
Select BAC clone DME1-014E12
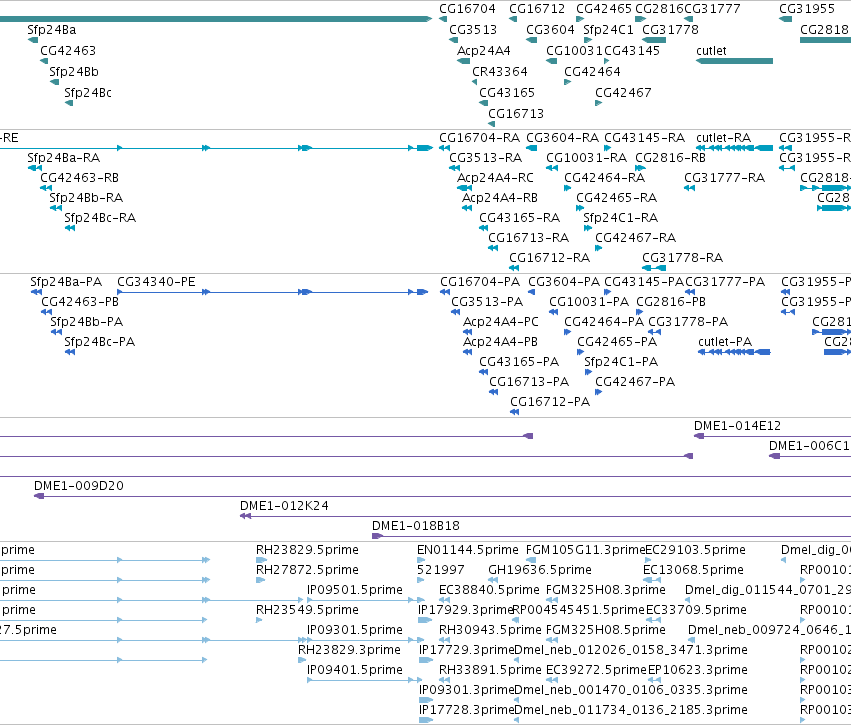(737, 426)
